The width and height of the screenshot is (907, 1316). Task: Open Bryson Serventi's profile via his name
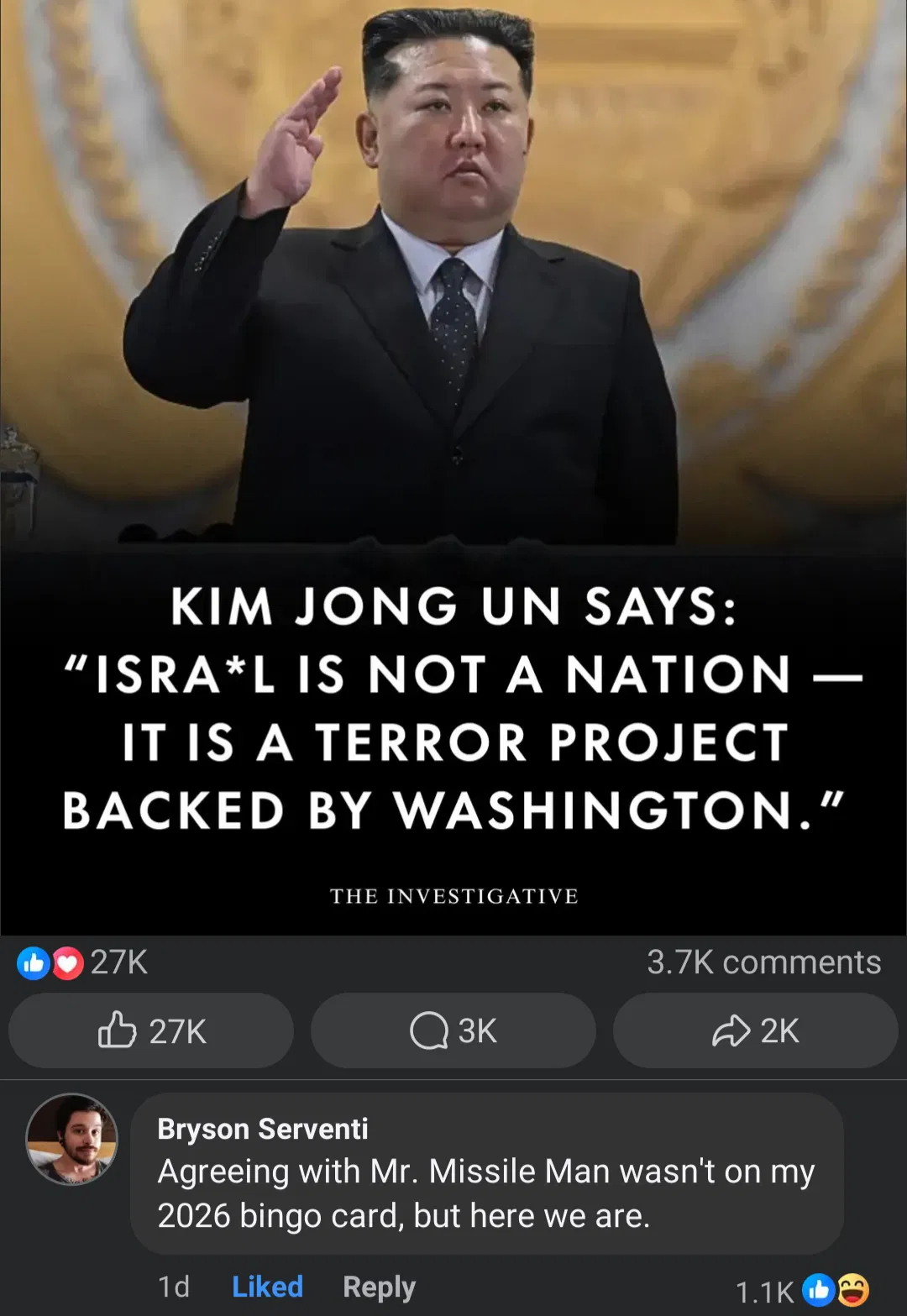[263, 1129]
